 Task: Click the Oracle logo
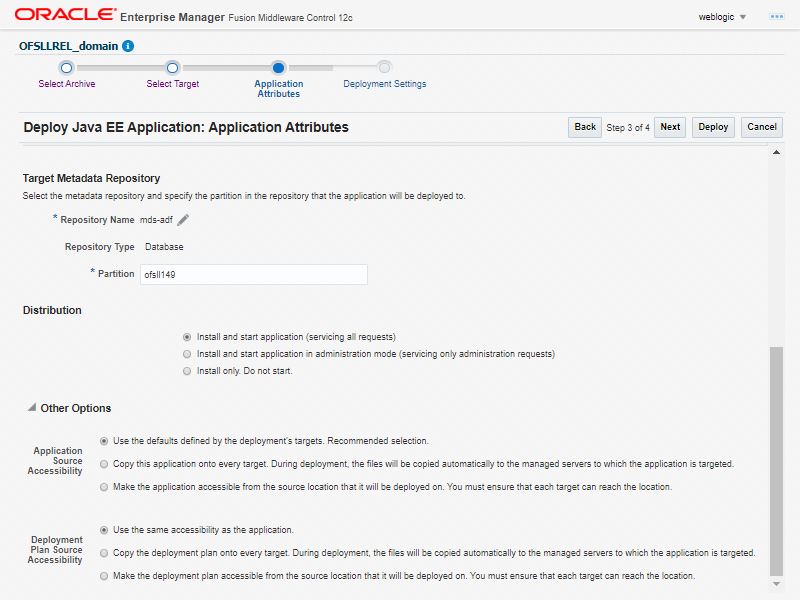(65, 14)
